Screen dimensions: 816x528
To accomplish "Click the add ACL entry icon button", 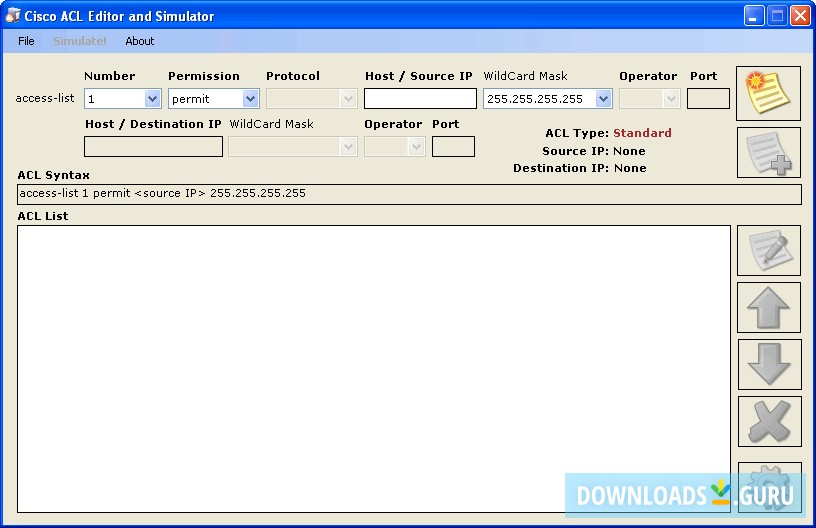I will point(769,152).
